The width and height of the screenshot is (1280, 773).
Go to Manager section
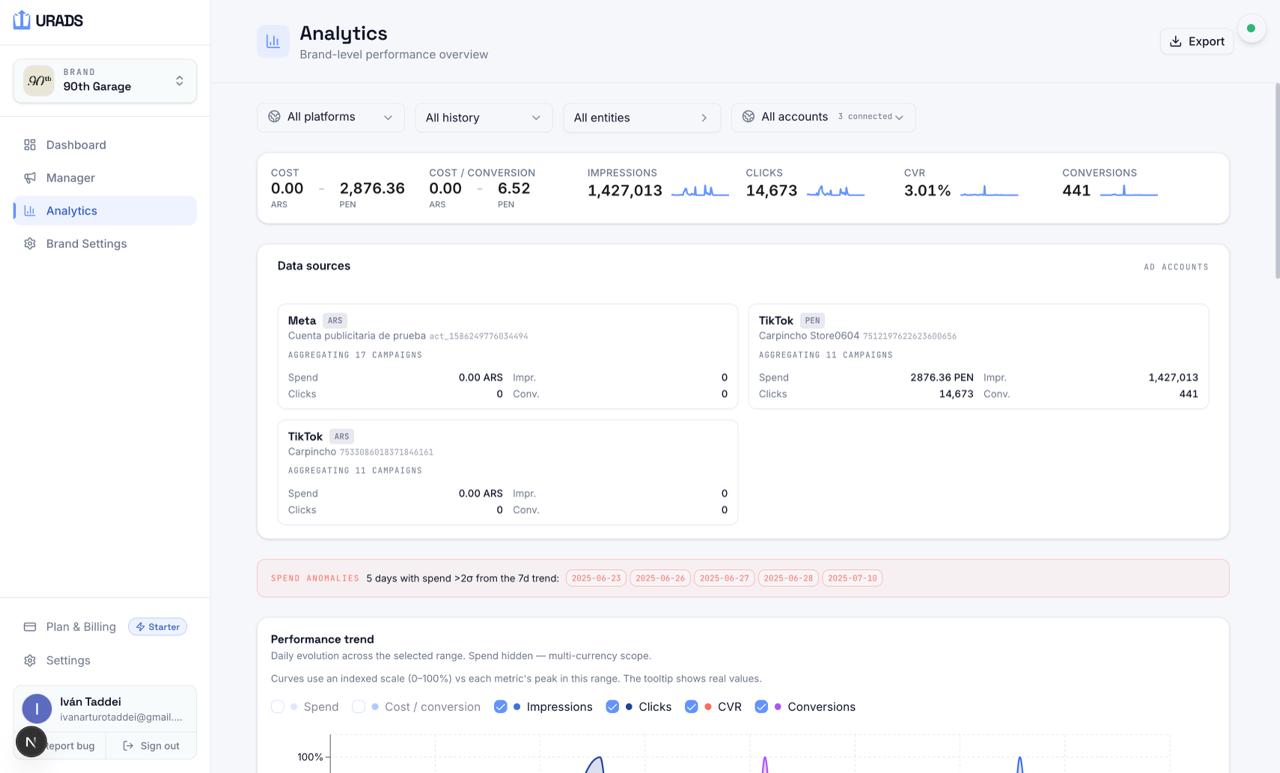pyautogui.click(x=105, y=178)
